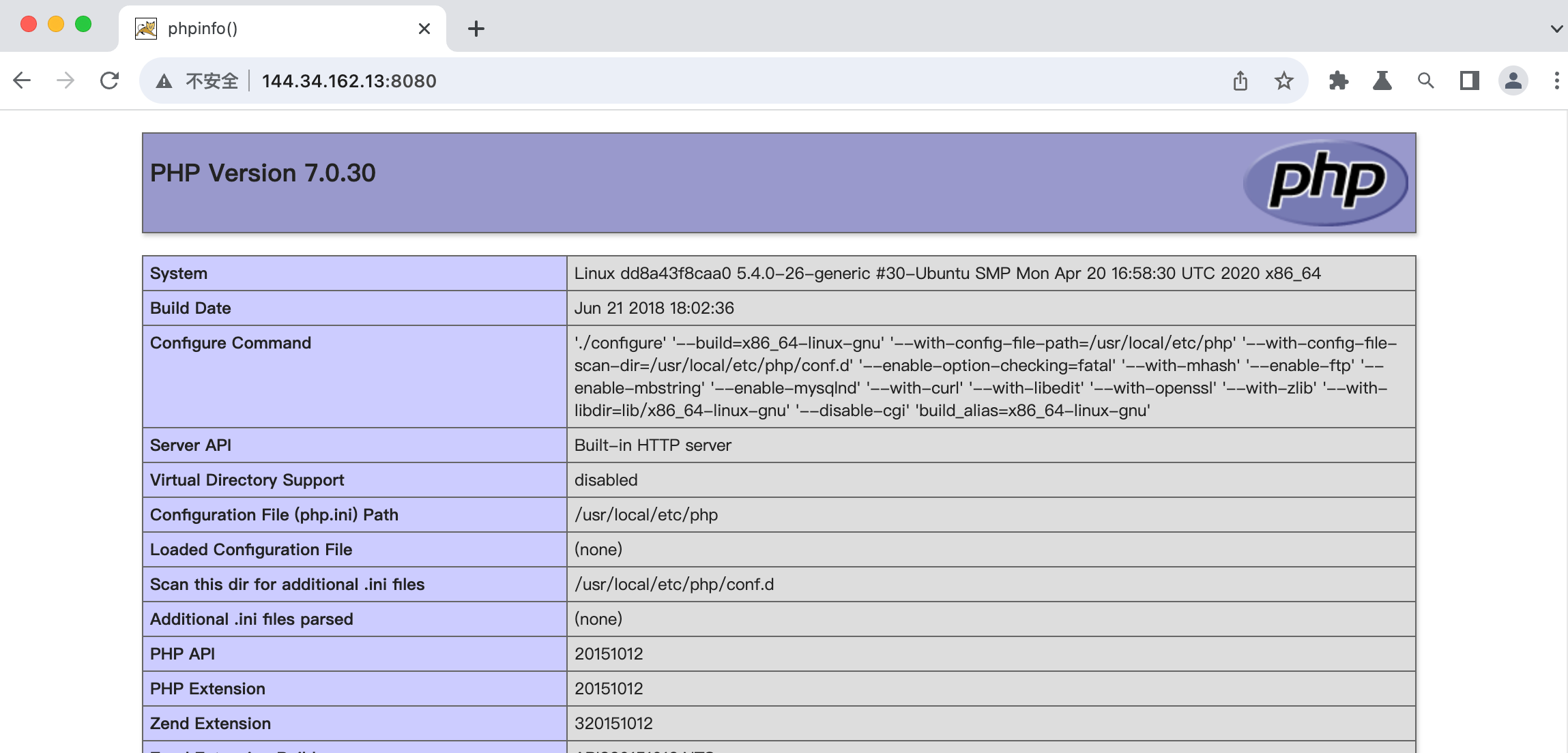This screenshot has width=1568, height=753.
Task: Bookmark this page with star icon
Action: point(1283,80)
